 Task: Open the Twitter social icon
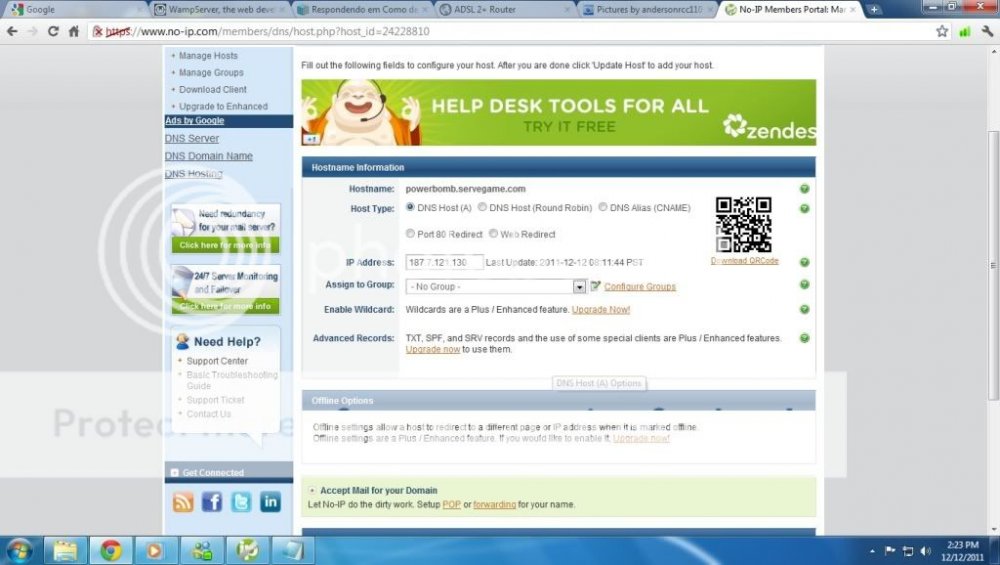click(x=241, y=502)
